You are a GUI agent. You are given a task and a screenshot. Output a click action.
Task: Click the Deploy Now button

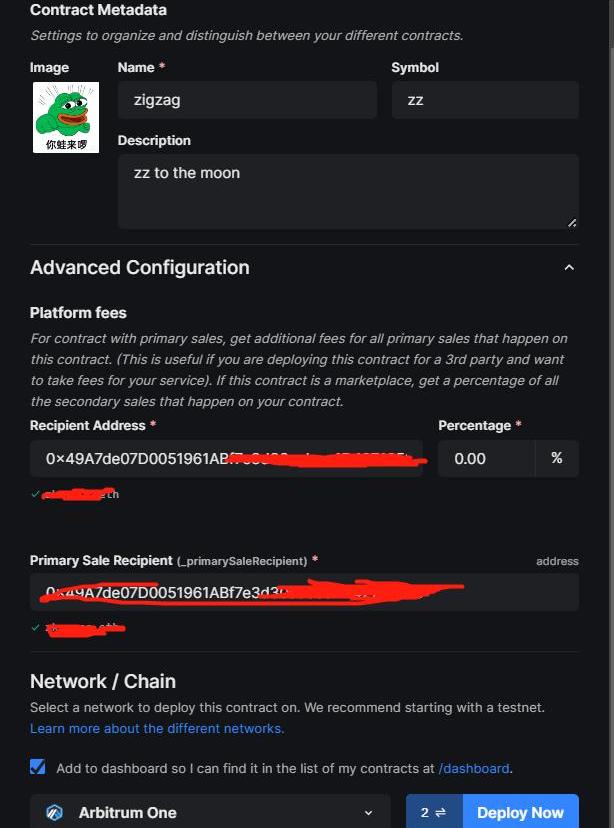520,812
